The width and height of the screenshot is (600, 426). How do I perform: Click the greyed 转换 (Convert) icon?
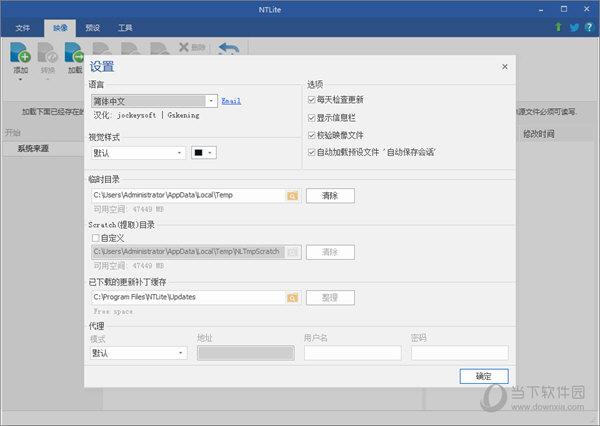pyautogui.click(x=48, y=53)
